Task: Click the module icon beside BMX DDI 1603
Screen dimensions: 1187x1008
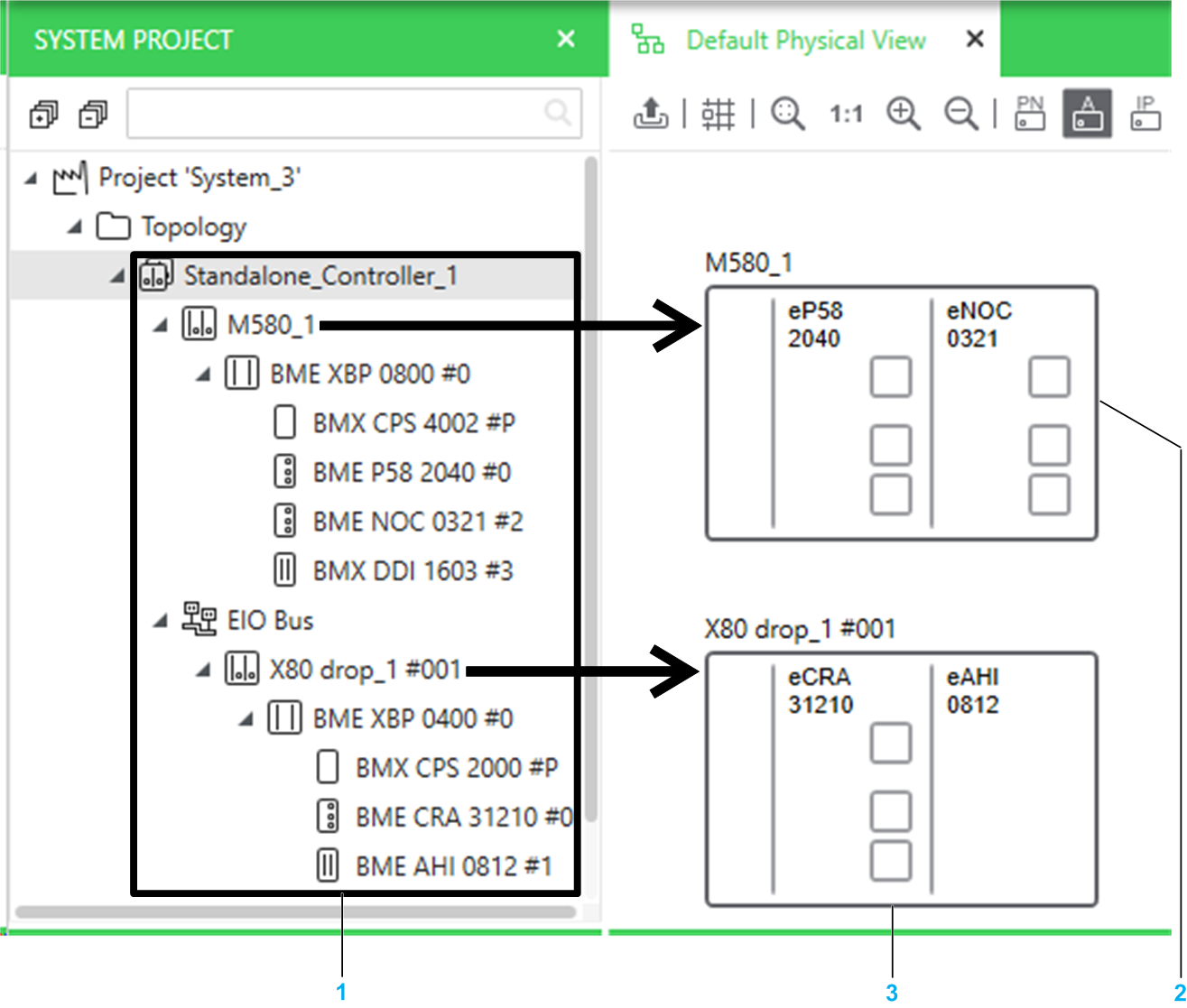Action: pyautogui.click(x=284, y=570)
